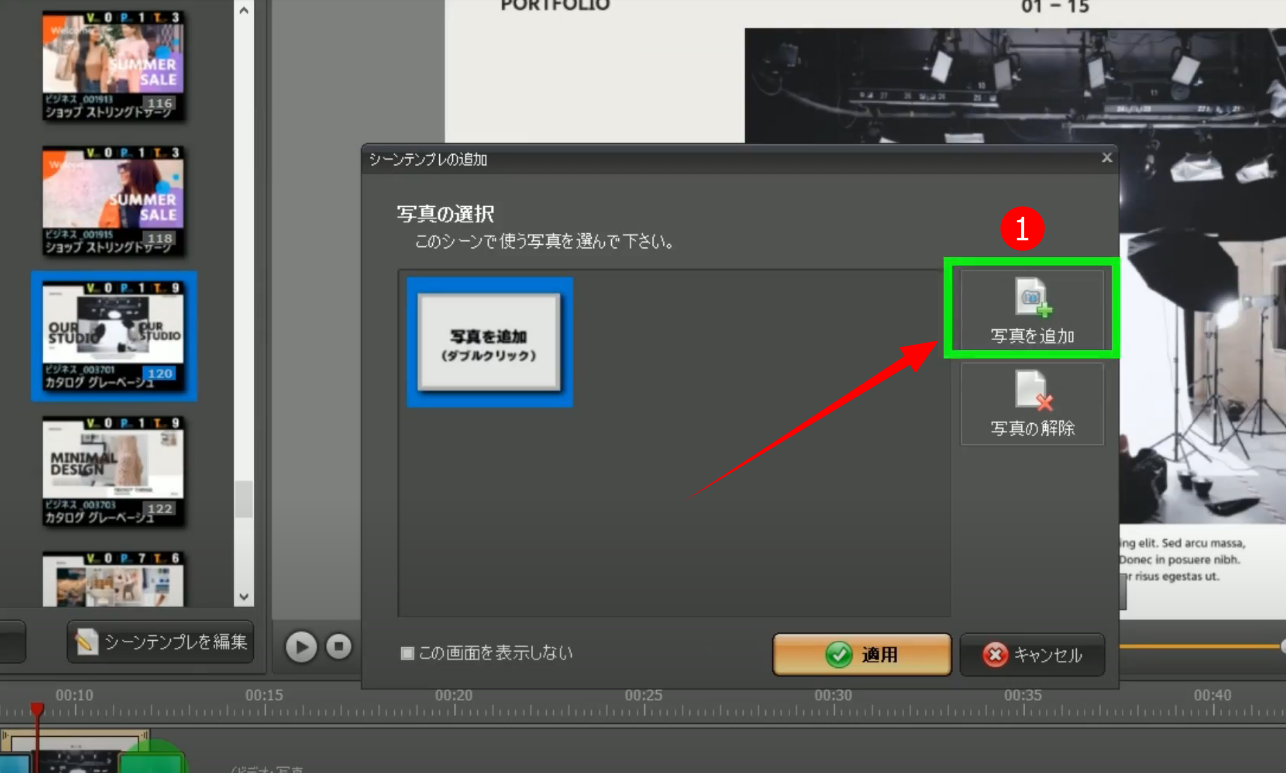Click the 00:20 mark on timeline ruler
This screenshot has width=1286, height=773.
tap(454, 696)
